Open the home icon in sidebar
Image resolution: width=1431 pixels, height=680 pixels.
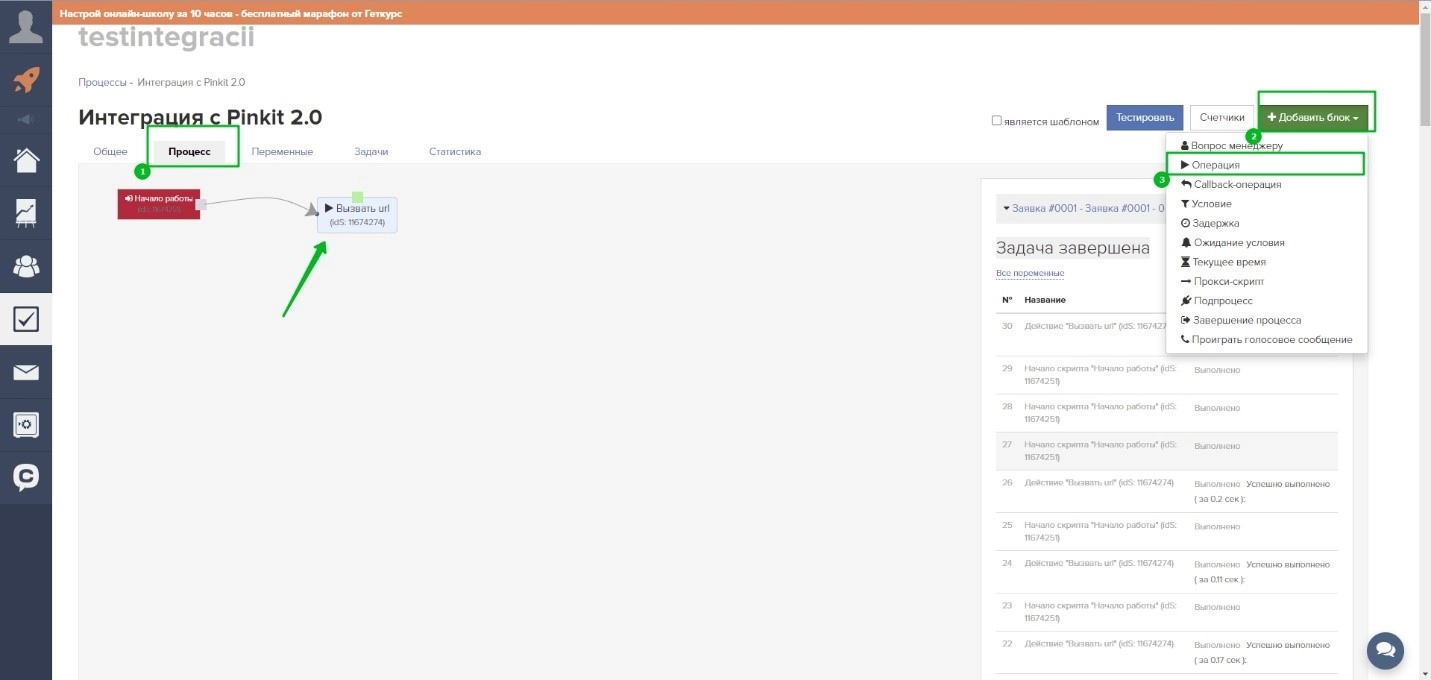click(26, 160)
